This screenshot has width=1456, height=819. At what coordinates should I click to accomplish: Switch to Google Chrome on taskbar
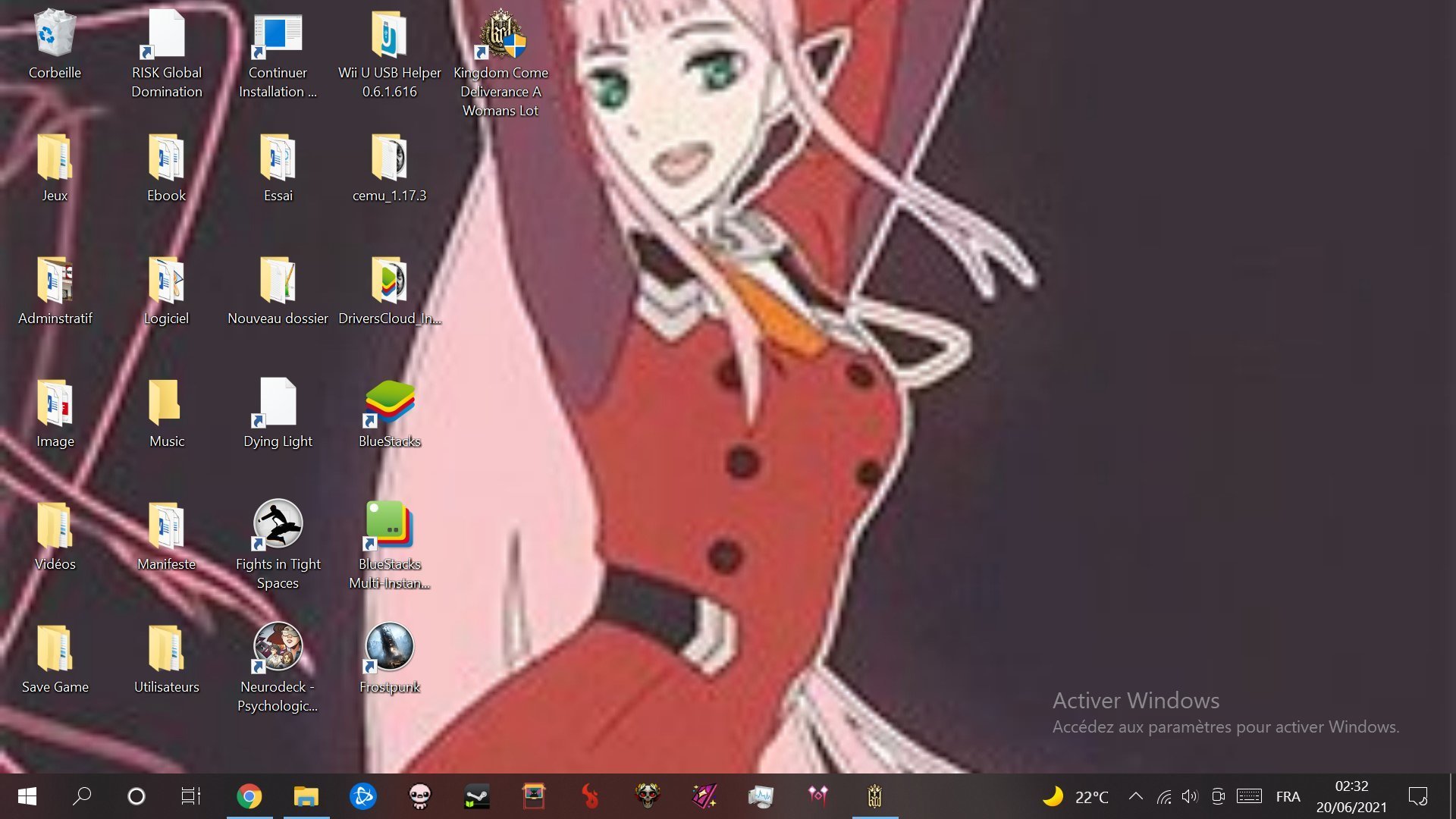[x=249, y=796]
